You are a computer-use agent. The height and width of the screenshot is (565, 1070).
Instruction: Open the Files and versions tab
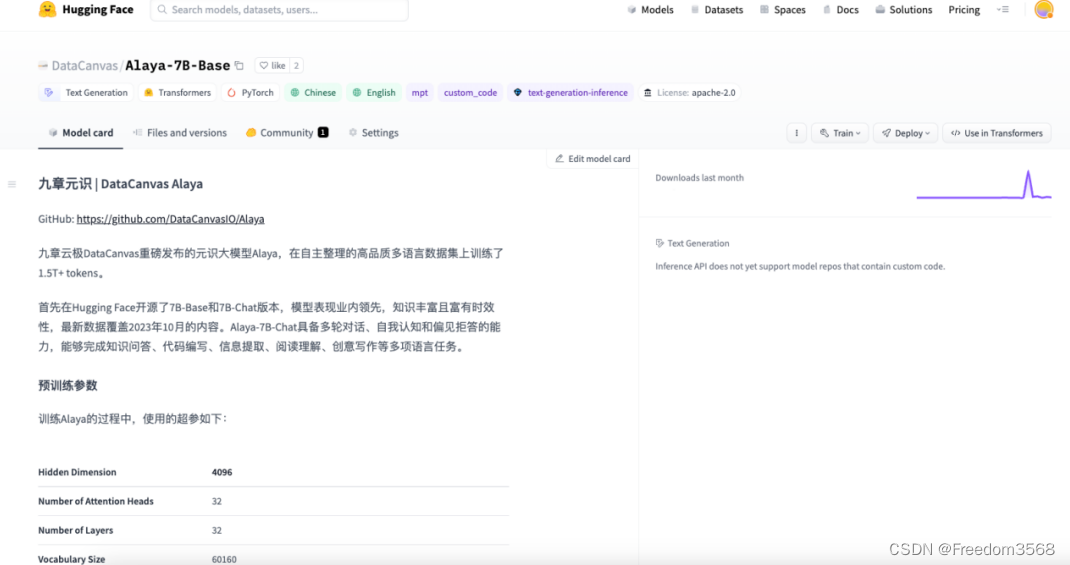pyautogui.click(x=179, y=133)
